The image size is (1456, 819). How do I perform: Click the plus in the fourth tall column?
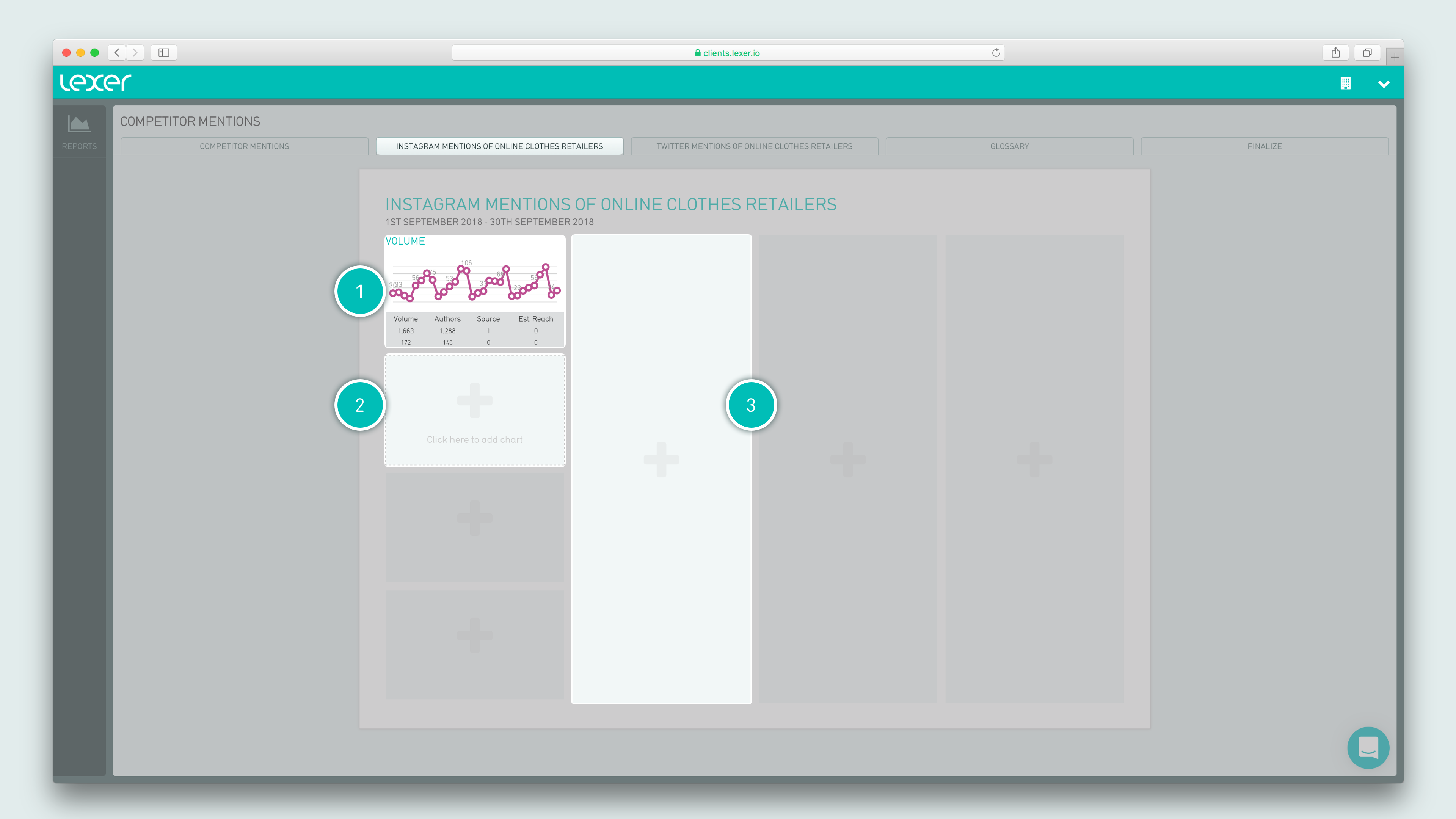tap(1034, 460)
